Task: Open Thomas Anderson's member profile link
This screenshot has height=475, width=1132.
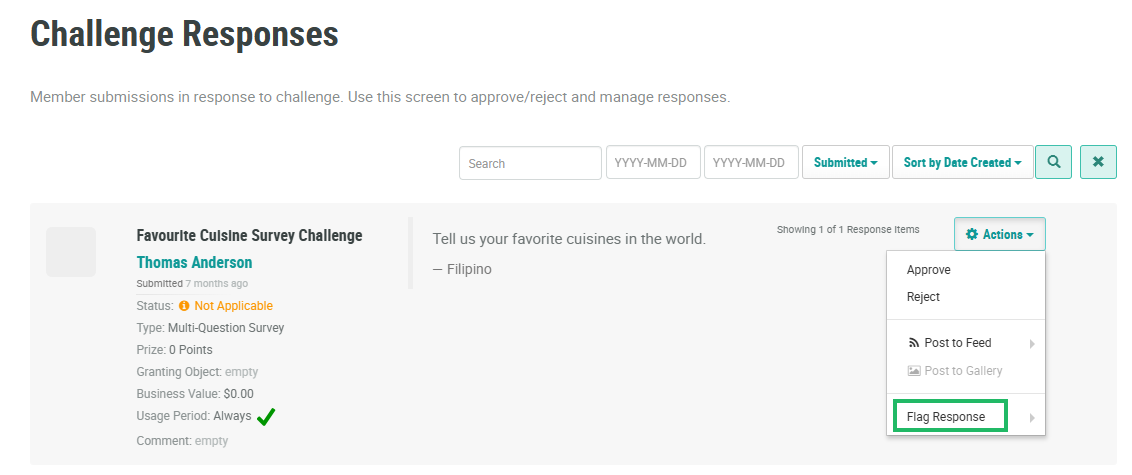Action: (x=194, y=263)
